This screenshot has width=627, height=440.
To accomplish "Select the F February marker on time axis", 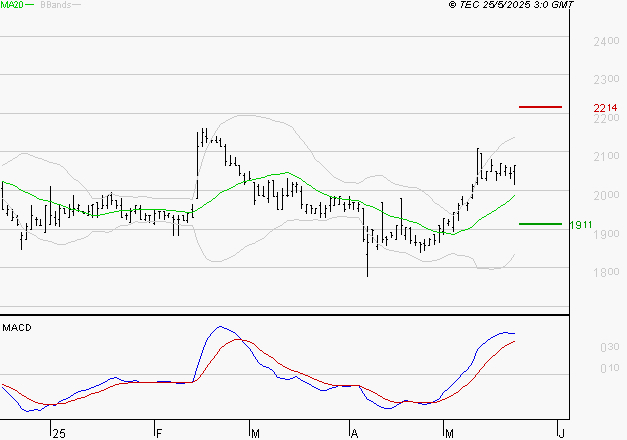I will tap(159, 434).
